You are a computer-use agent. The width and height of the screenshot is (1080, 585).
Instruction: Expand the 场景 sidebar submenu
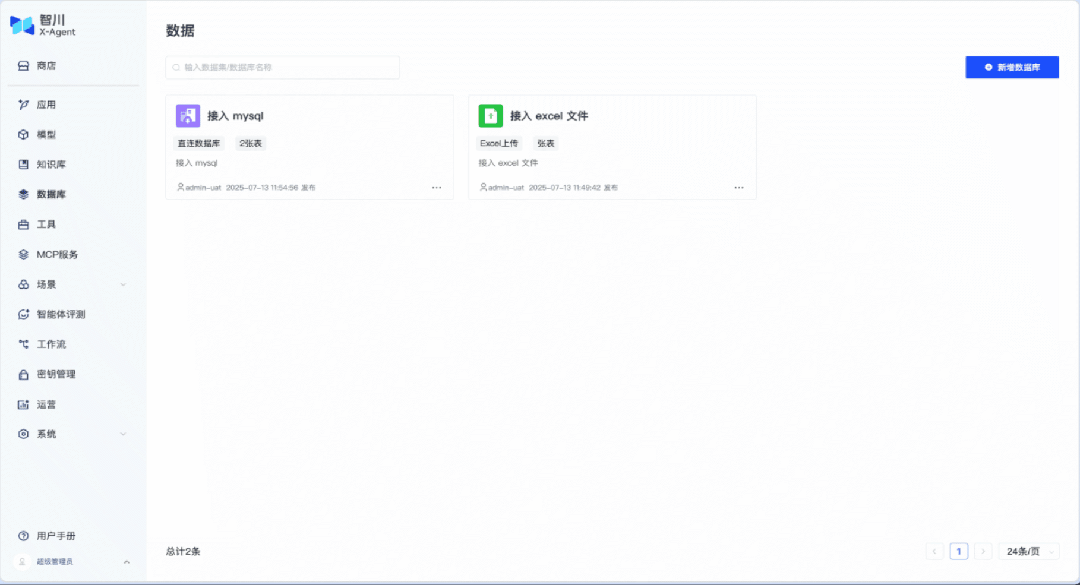coord(123,285)
